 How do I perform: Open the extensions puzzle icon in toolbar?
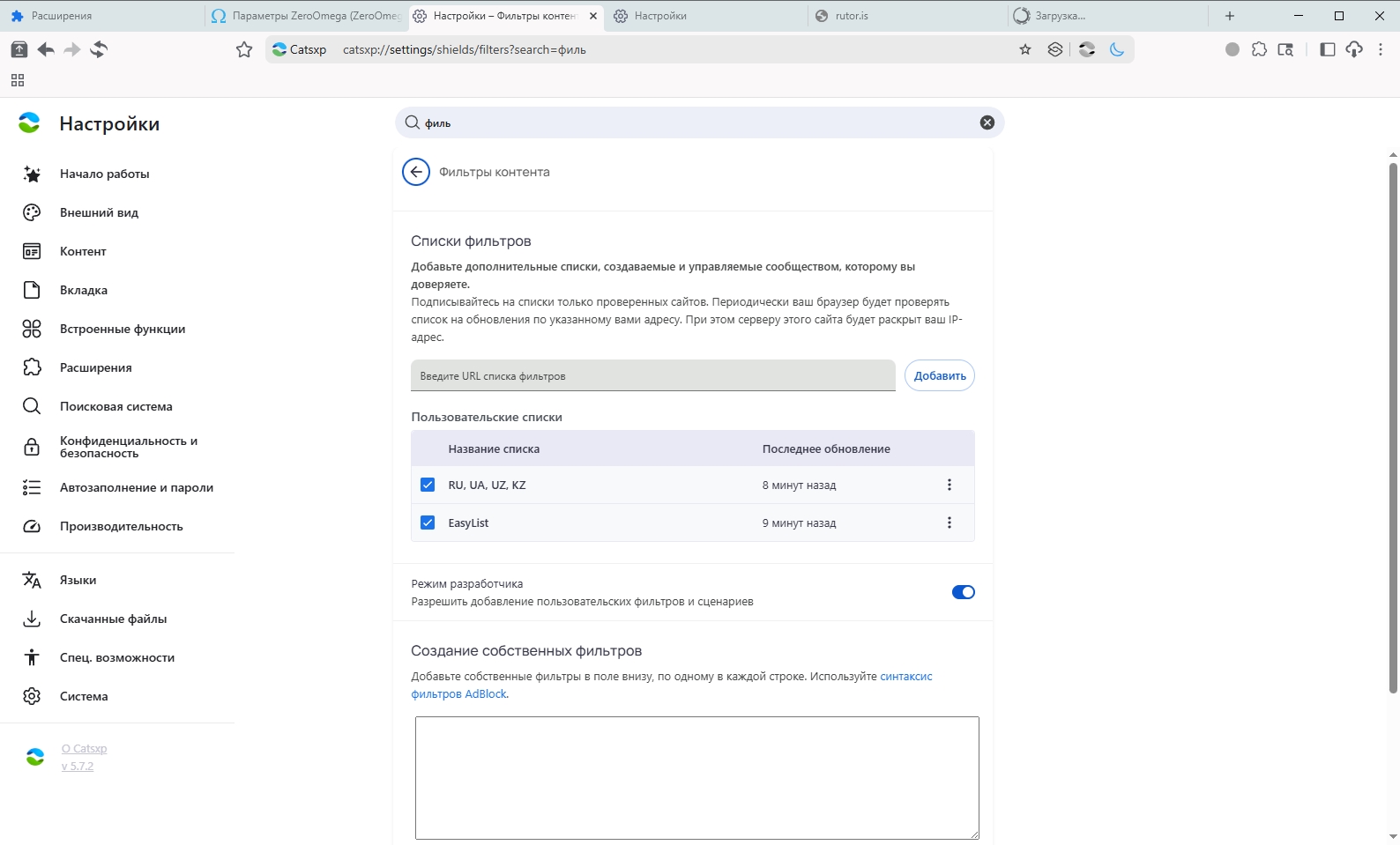(1259, 50)
